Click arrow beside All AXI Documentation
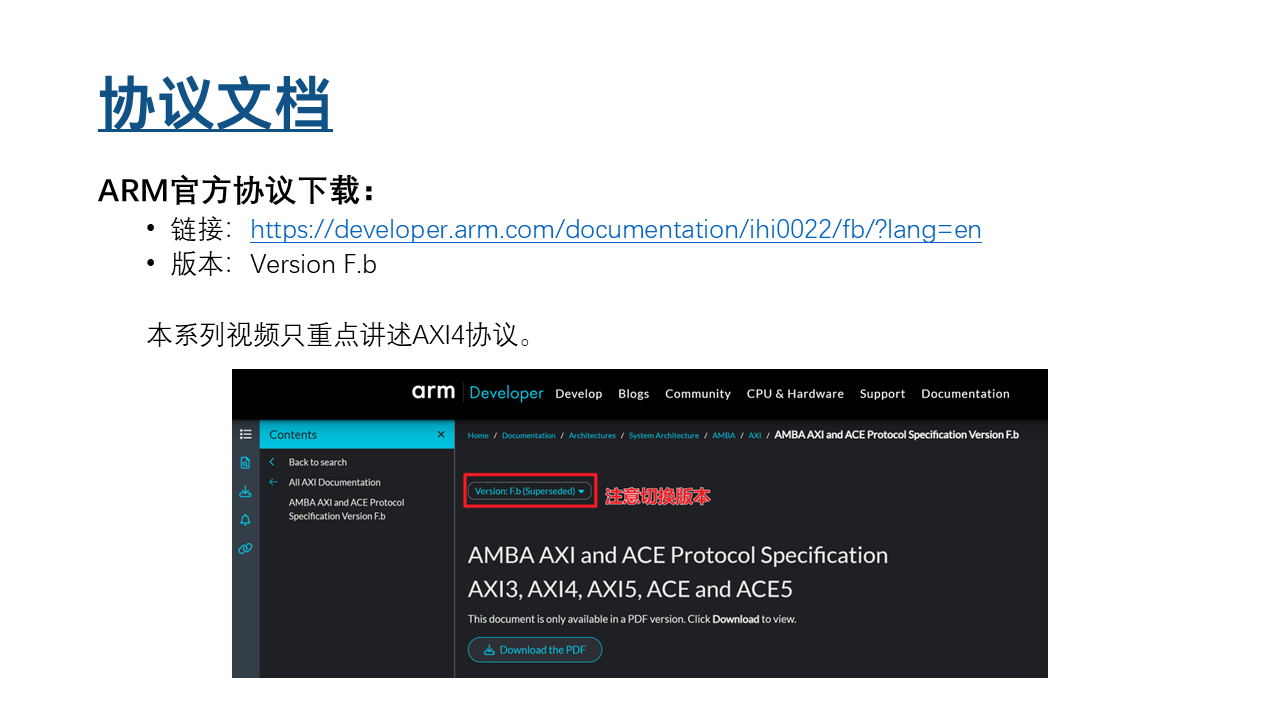 click(x=273, y=482)
